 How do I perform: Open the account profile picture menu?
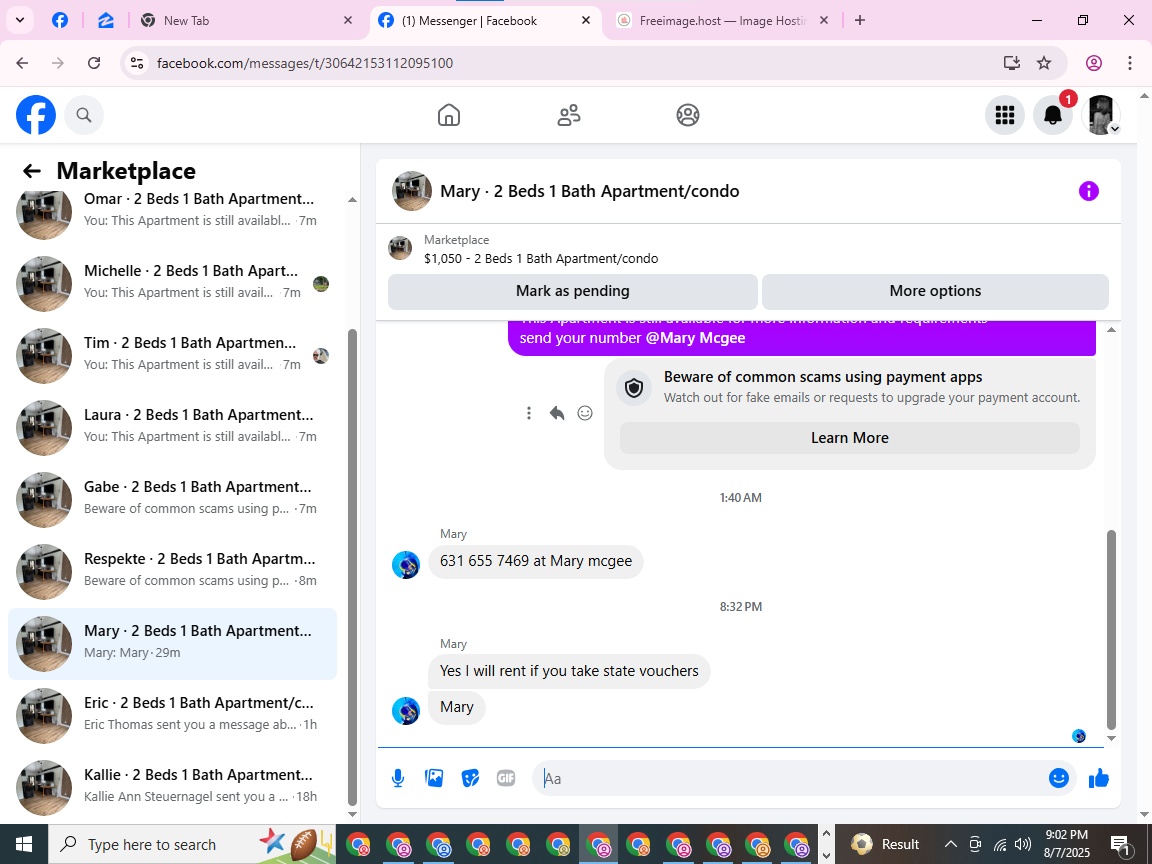pos(1101,115)
